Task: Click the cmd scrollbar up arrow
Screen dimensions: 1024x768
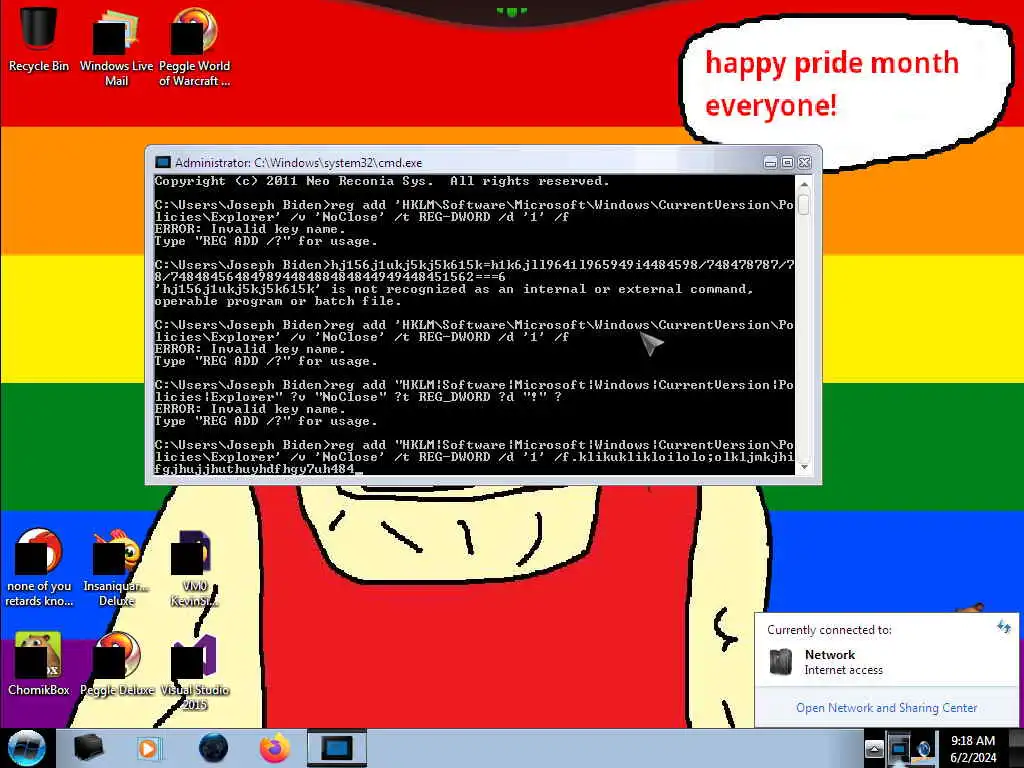Action: pyautogui.click(x=804, y=185)
